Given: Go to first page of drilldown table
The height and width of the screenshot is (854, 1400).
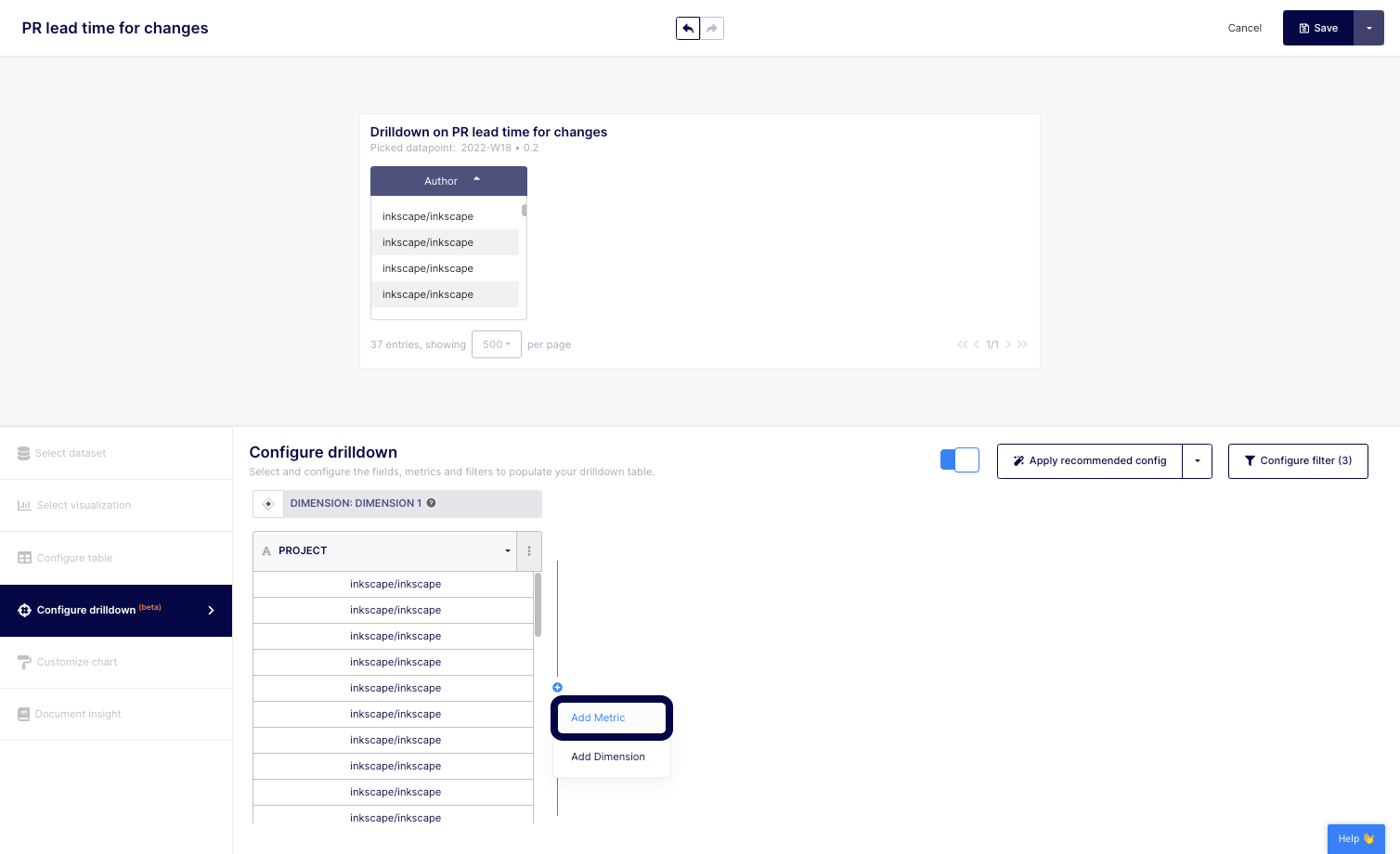Looking at the screenshot, I should tap(962, 344).
